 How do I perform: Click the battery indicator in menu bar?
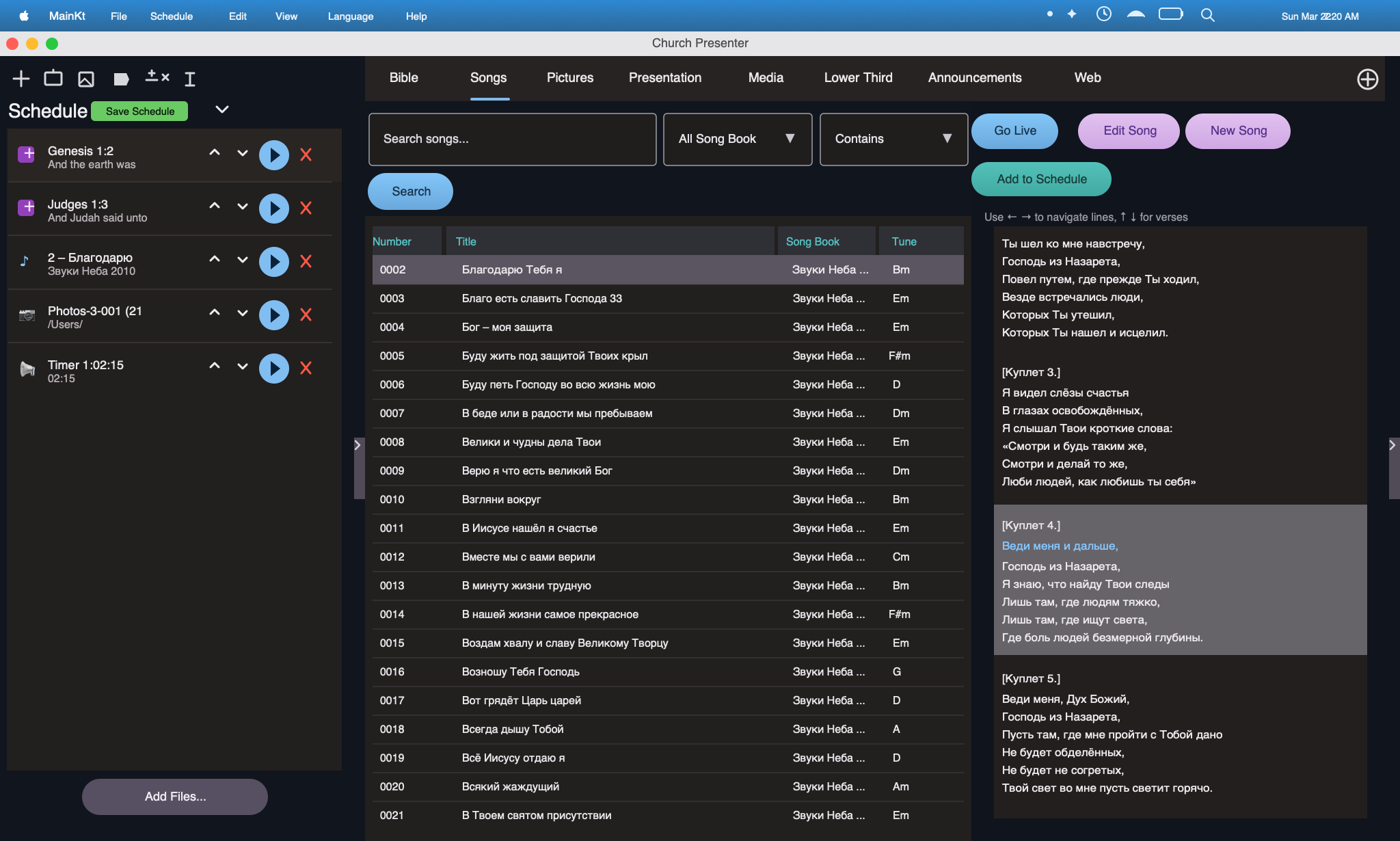pos(1170,14)
